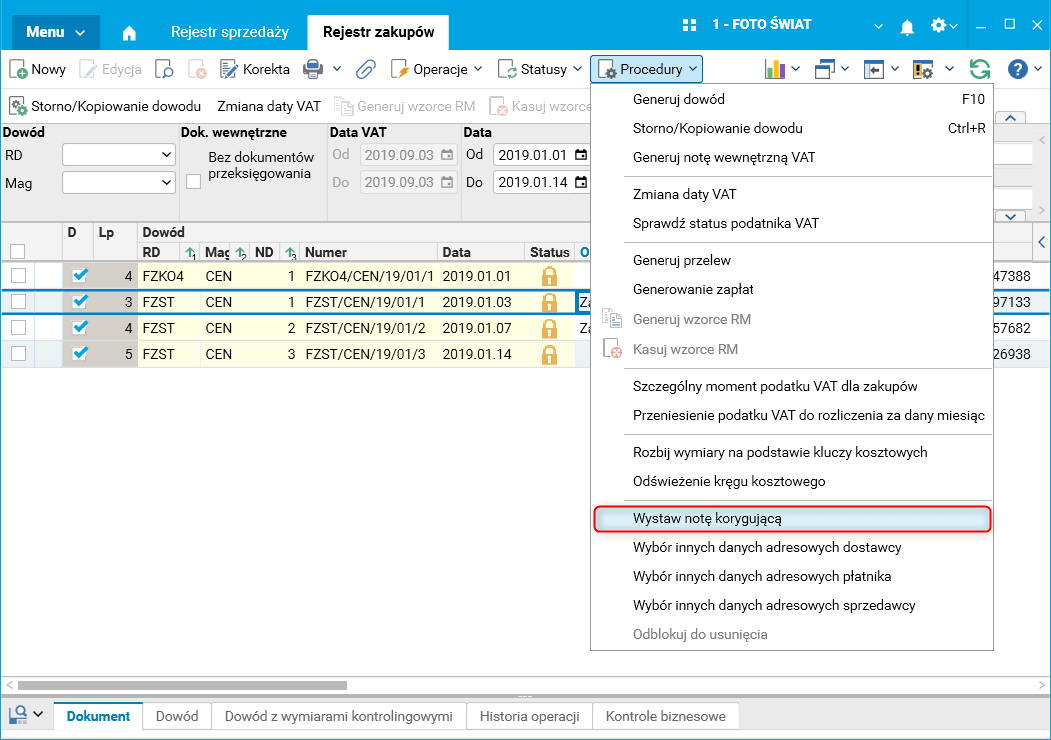Expand the Mag warehouse dropdown

pos(166,182)
